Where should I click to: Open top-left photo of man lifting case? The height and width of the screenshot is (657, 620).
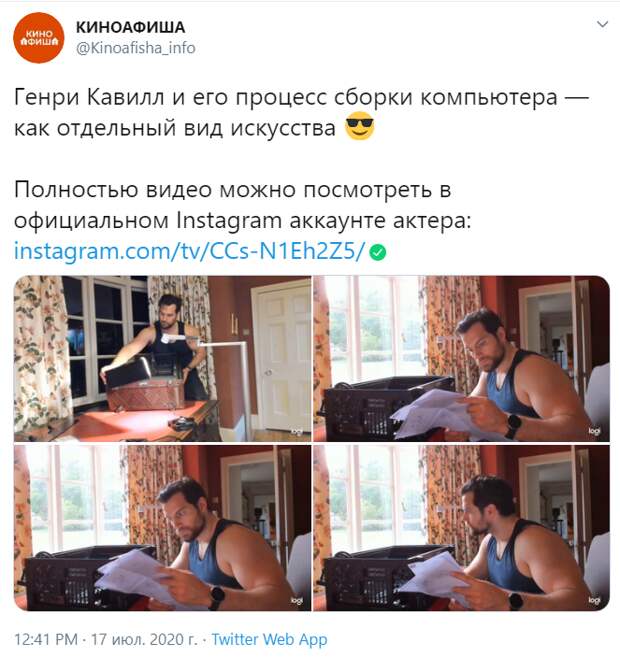[x=162, y=358]
